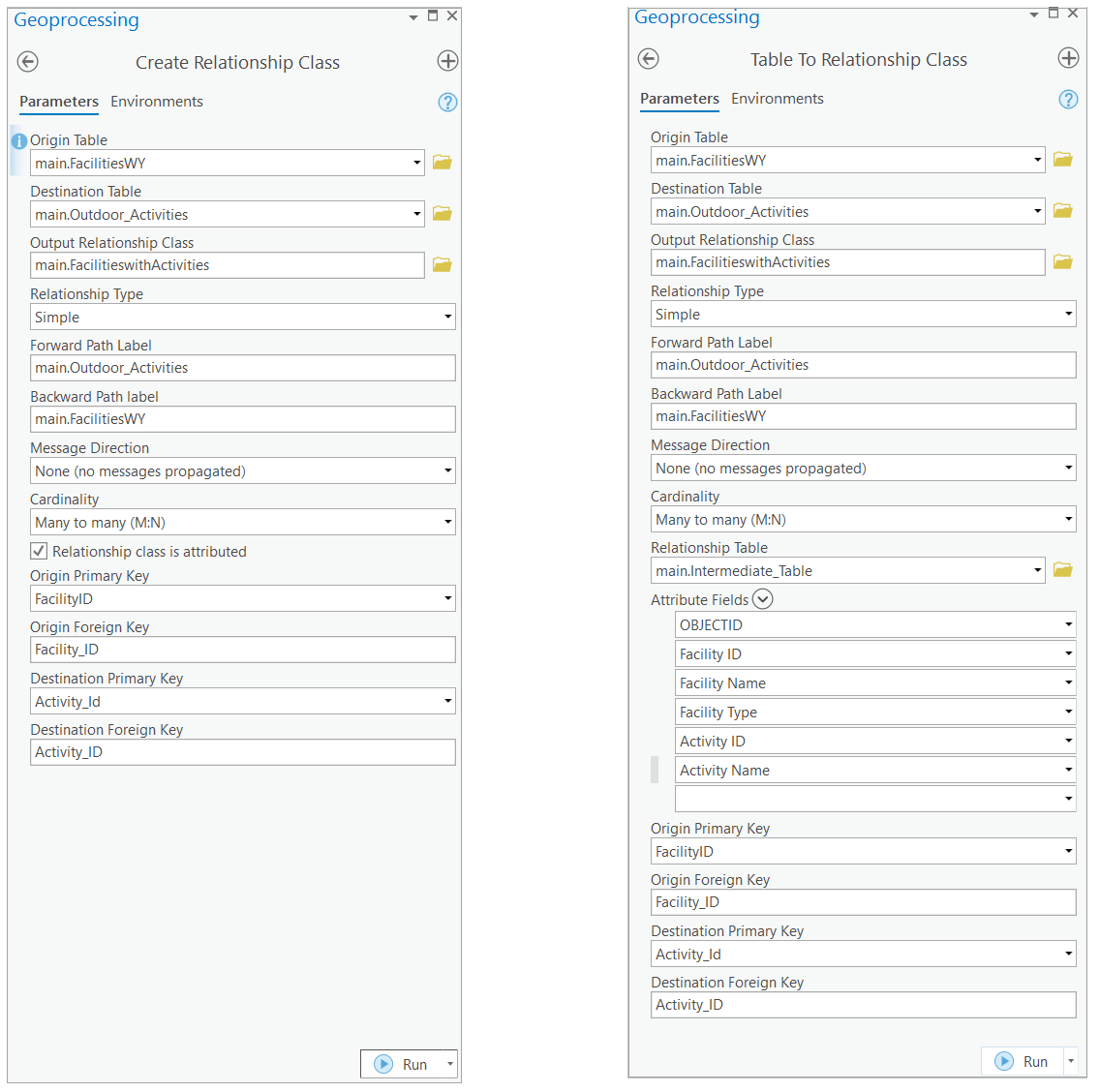Open help for Table To Relationship Class
This screenshot has width=1100, height=1092.
[1068, 99]
